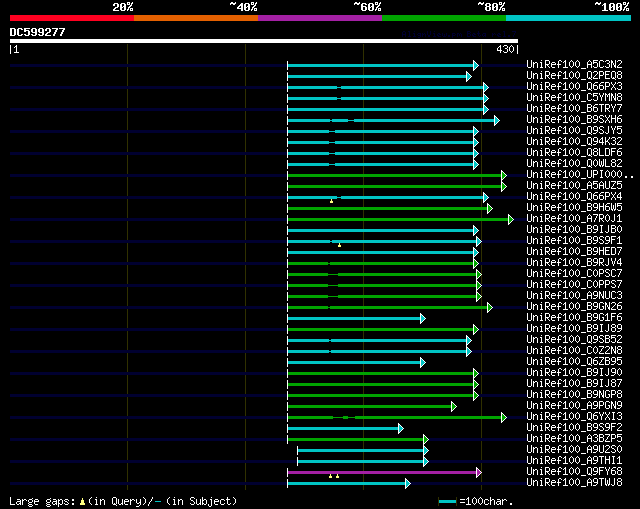Click the UniRef100_C0Z2N8 label
Image resolution: width=640 pixels, height=509 pixels.
(x=574, y=351)
